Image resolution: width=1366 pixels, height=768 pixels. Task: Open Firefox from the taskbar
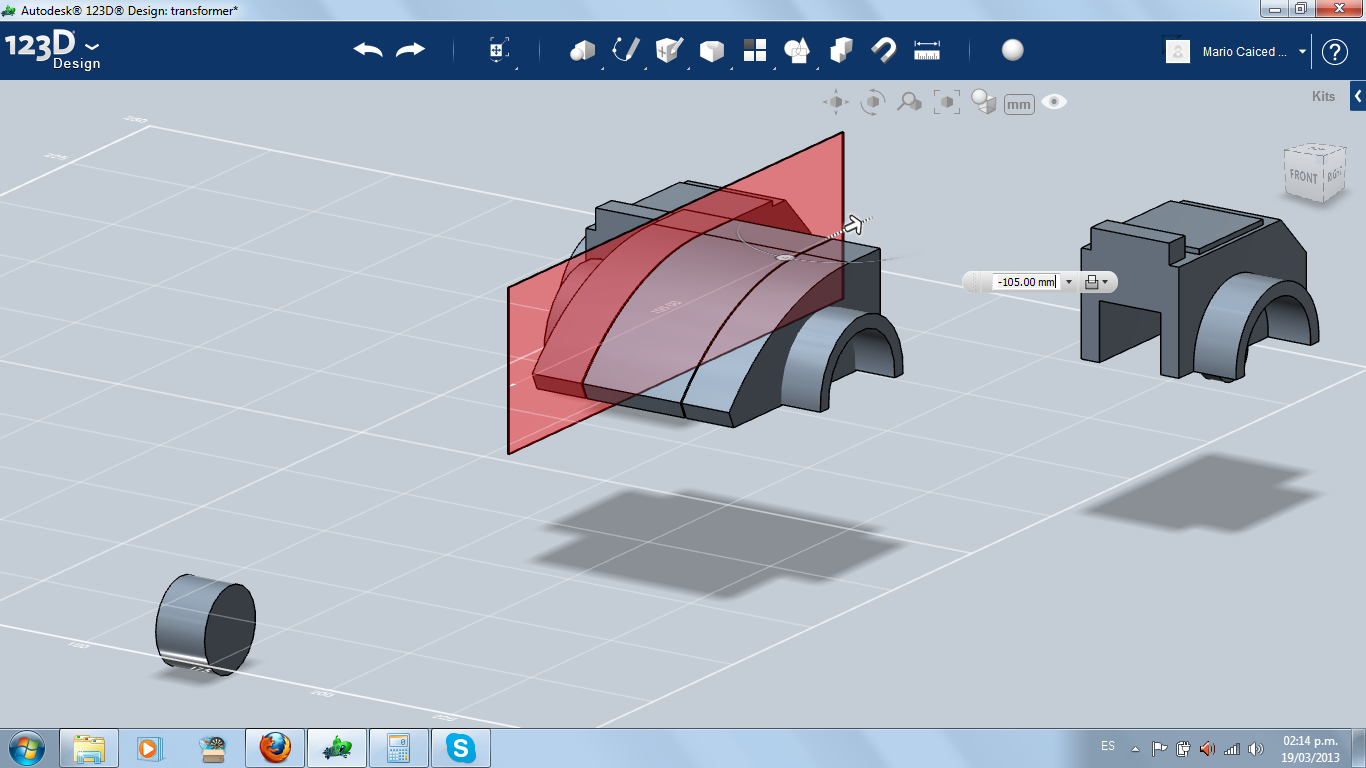point(274,748)
